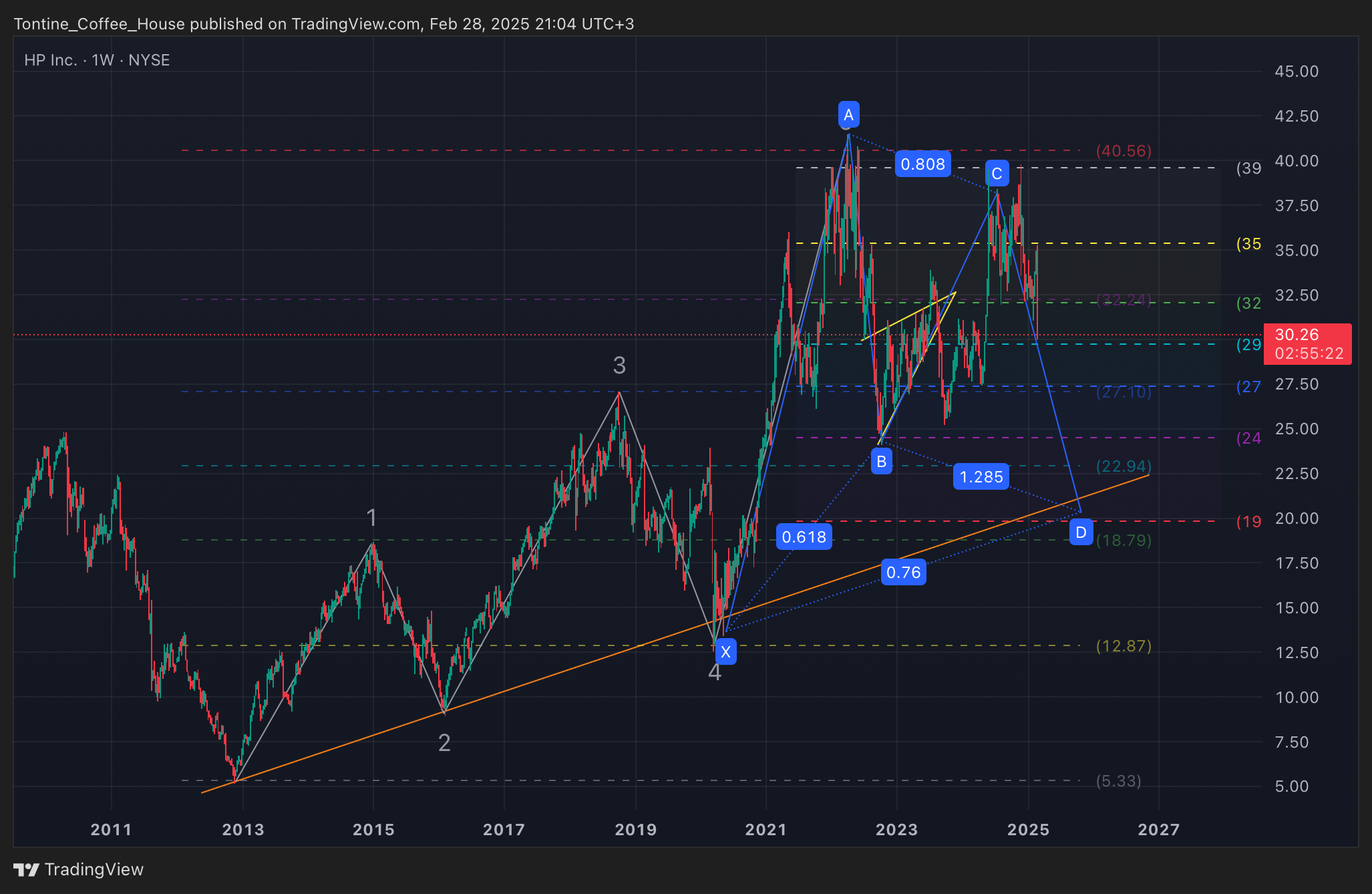1372x894 pixels.
Task: Select the blue point B marker
Action: click(x=881, y=461)
